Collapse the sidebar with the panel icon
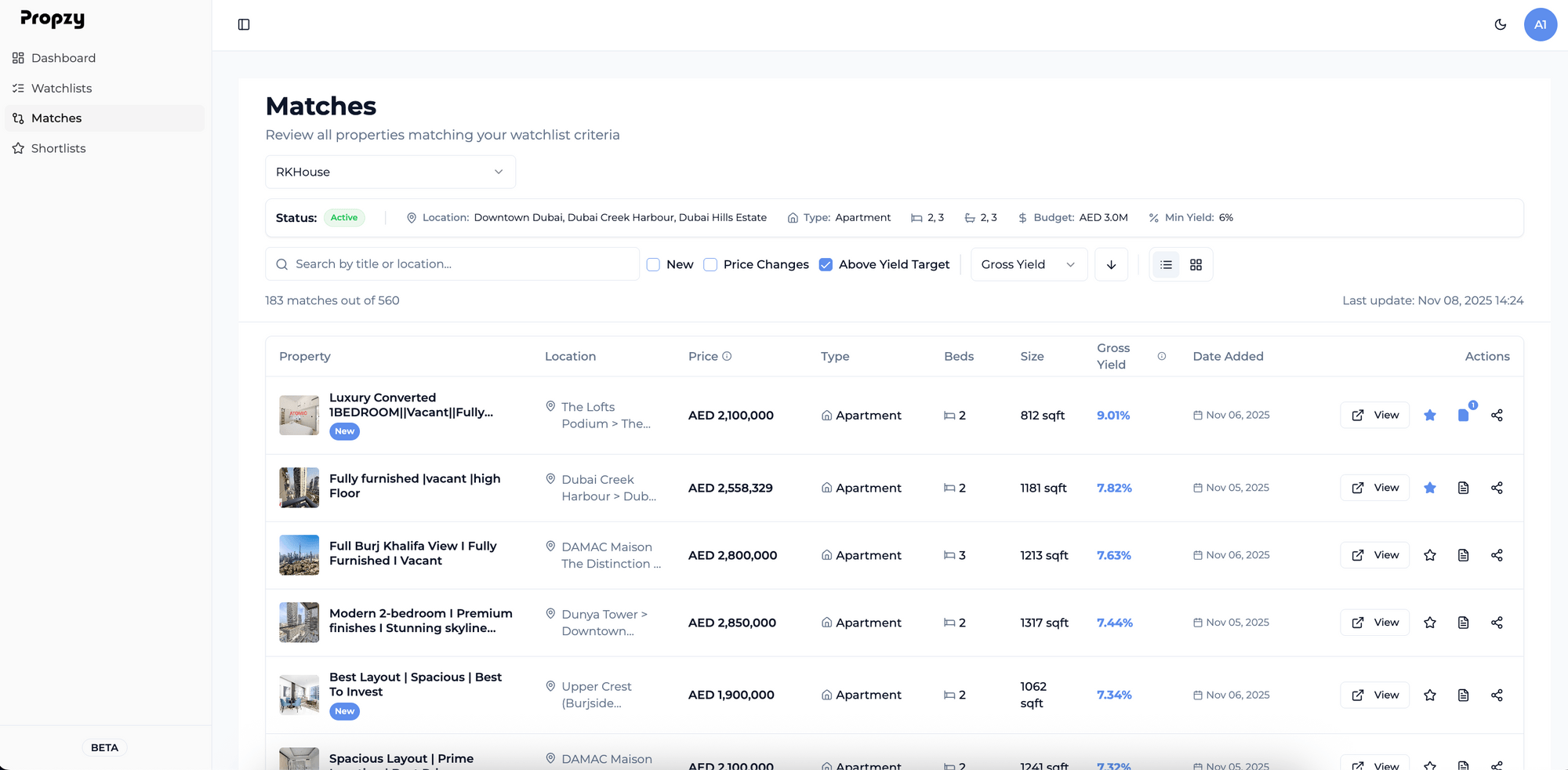The width and height of the screenshot is (1568, 770). click(244, 24)
